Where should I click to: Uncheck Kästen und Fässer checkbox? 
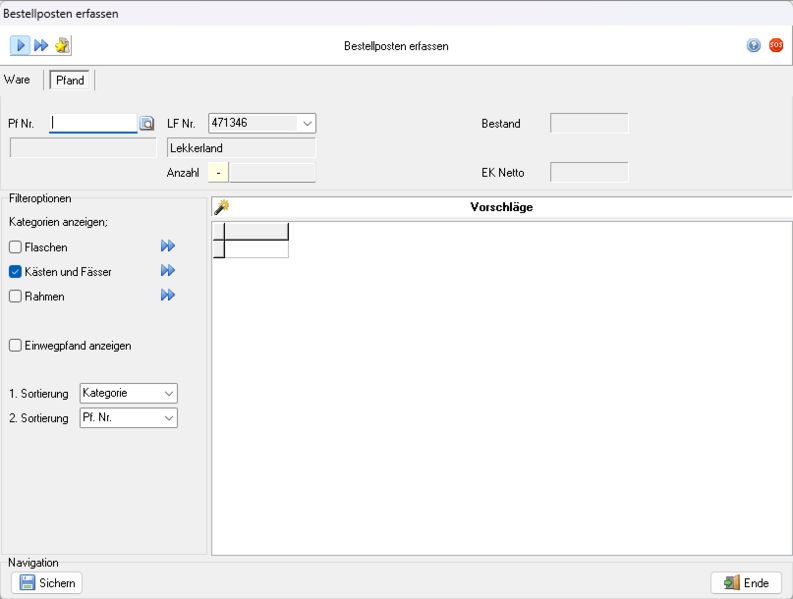pyautogui.click(x=15, y=272)
